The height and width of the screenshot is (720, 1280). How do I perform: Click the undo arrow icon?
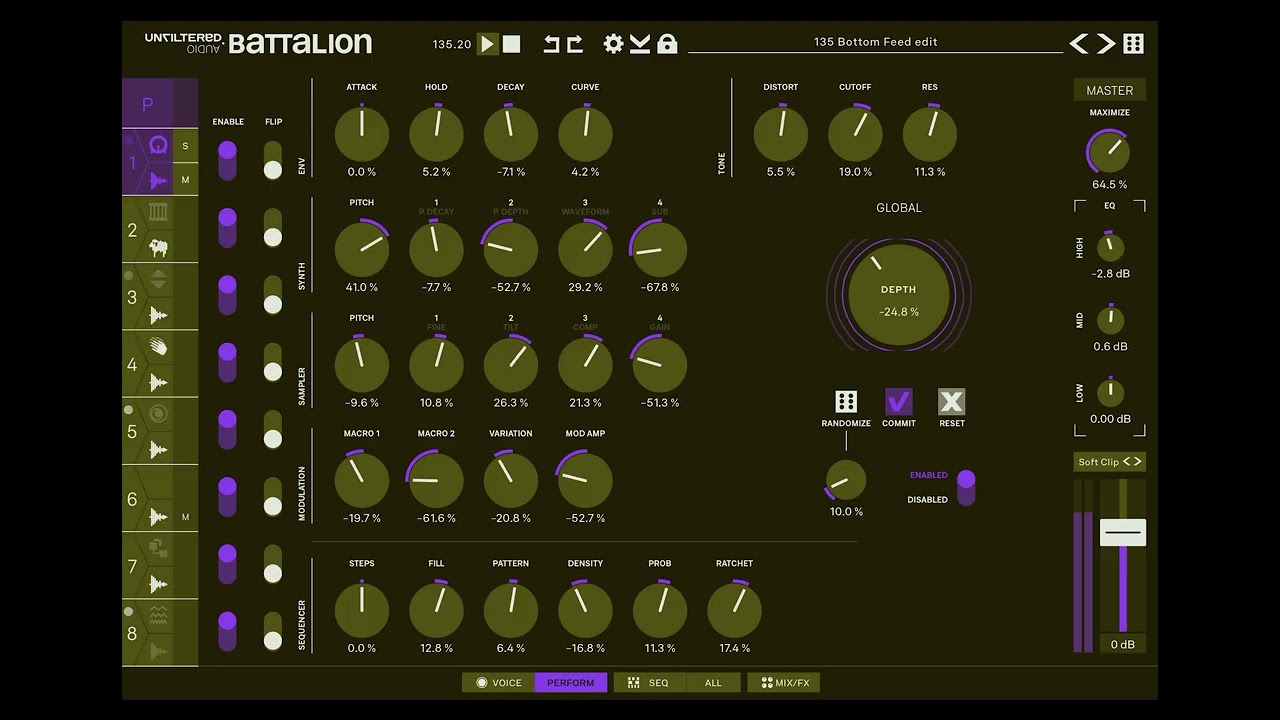click(x=551, y=44)
